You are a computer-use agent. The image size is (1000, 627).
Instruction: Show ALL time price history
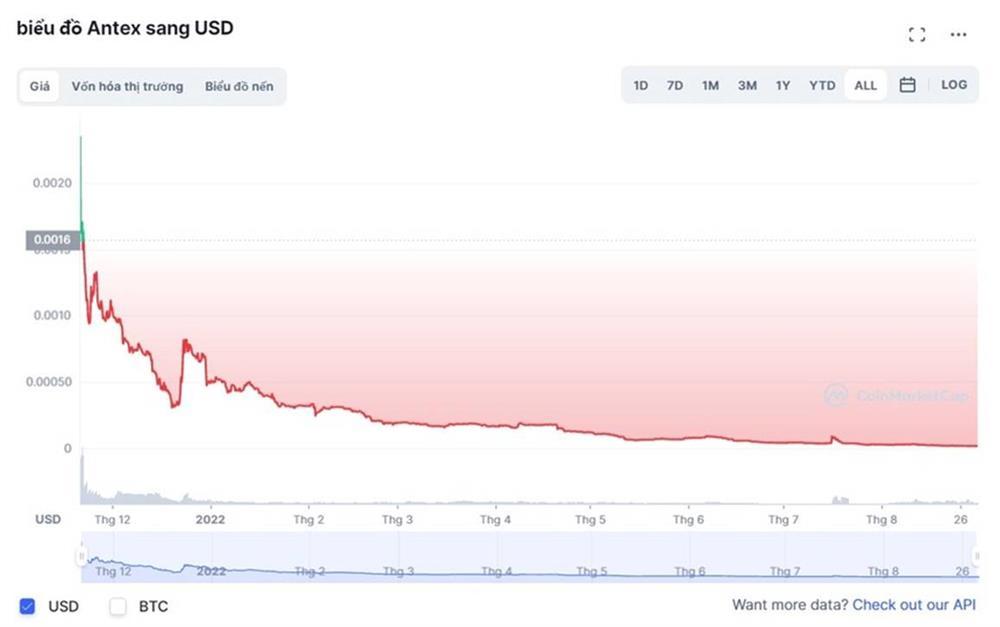tap(865, 85)
